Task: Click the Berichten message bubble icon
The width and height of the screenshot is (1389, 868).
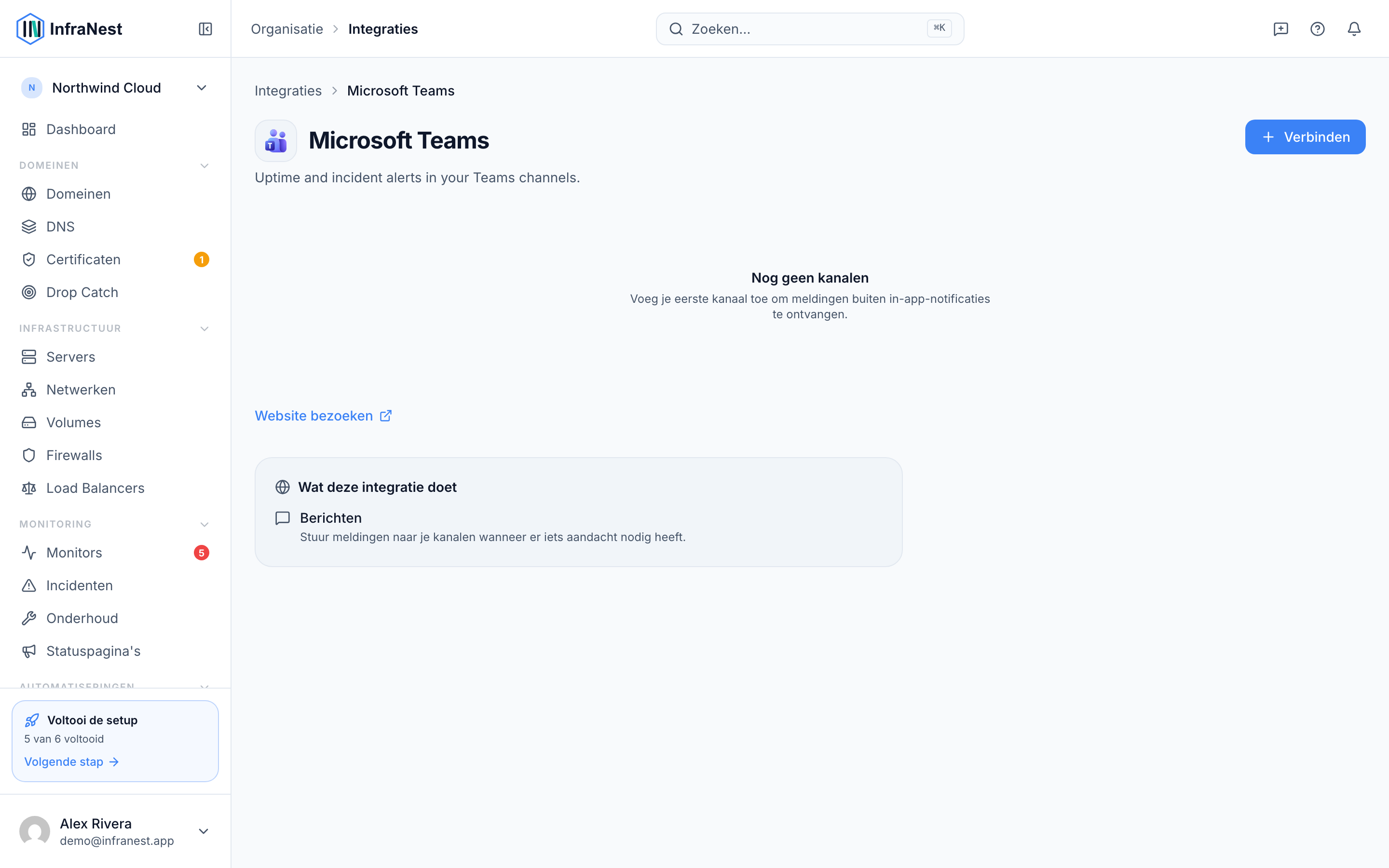Action: click(x=283, y=518)
